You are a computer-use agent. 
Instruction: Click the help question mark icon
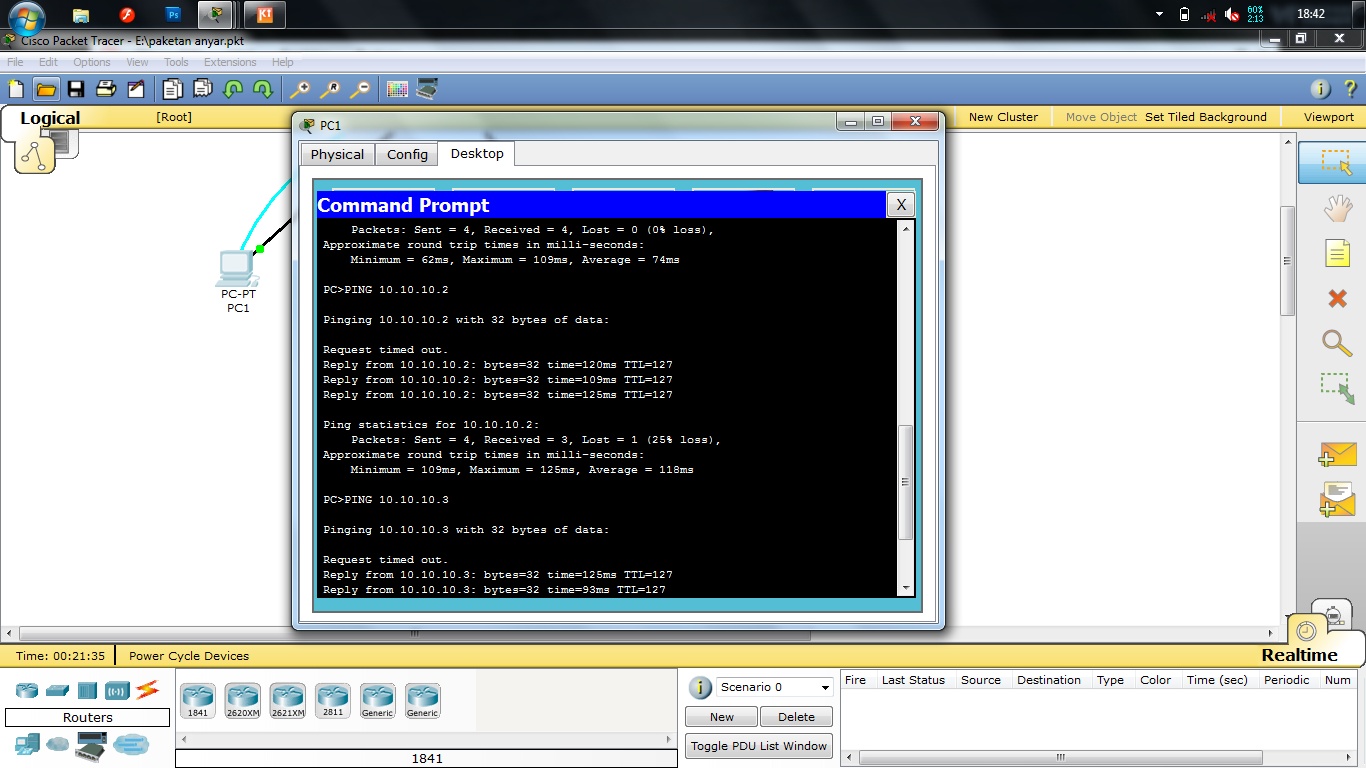coord(1350,89)
